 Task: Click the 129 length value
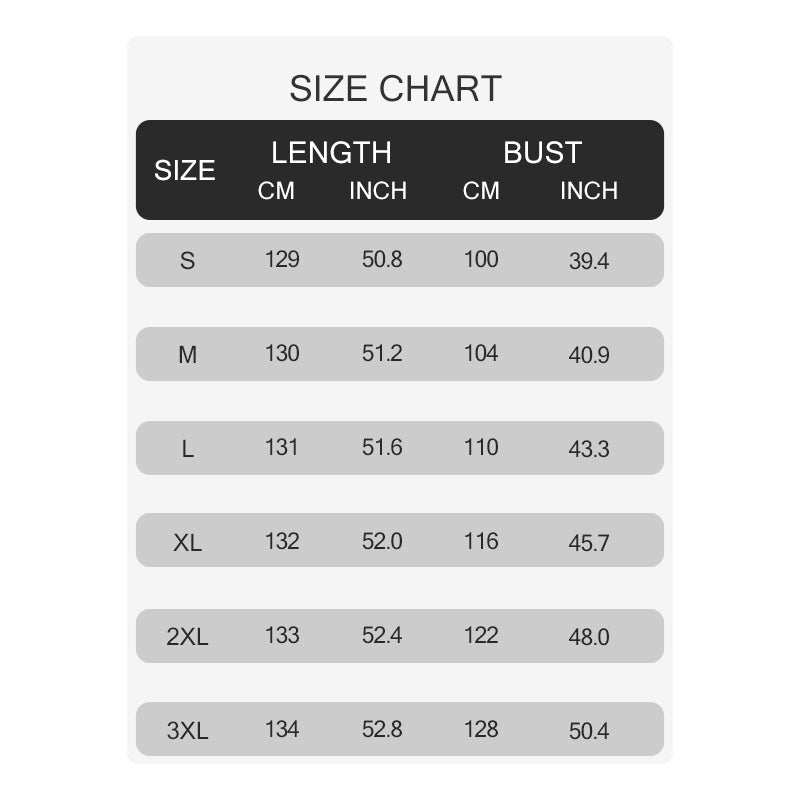point(282,259)
